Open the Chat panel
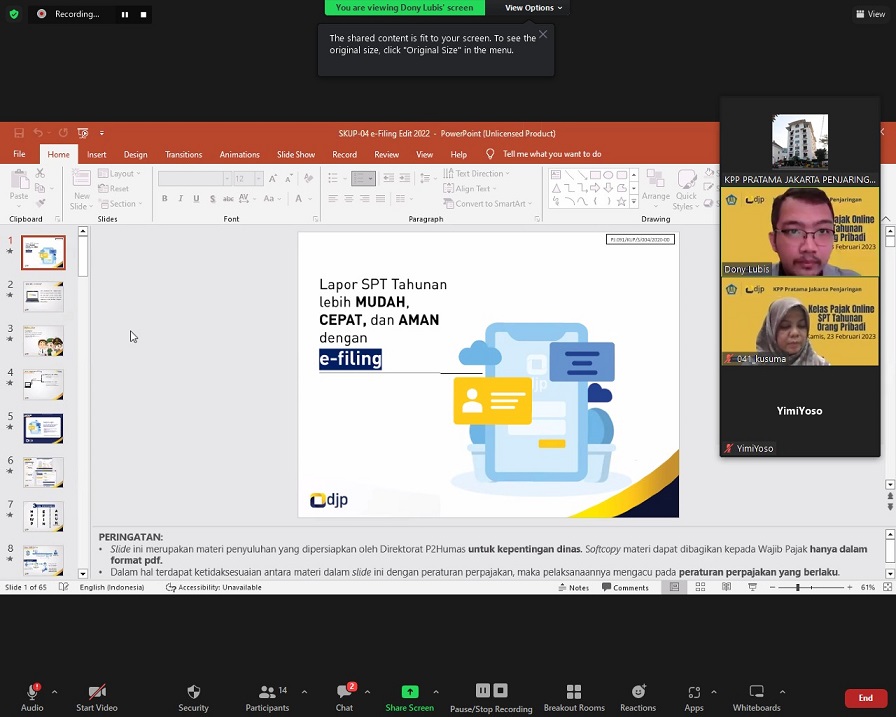896x717 pixels. tap(344, 692)
